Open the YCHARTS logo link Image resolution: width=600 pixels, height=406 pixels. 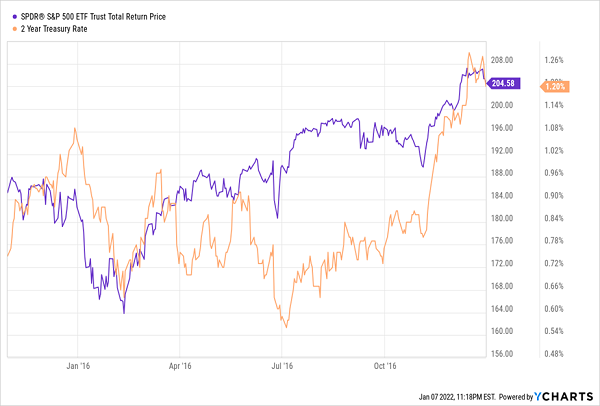pos(563,396)
